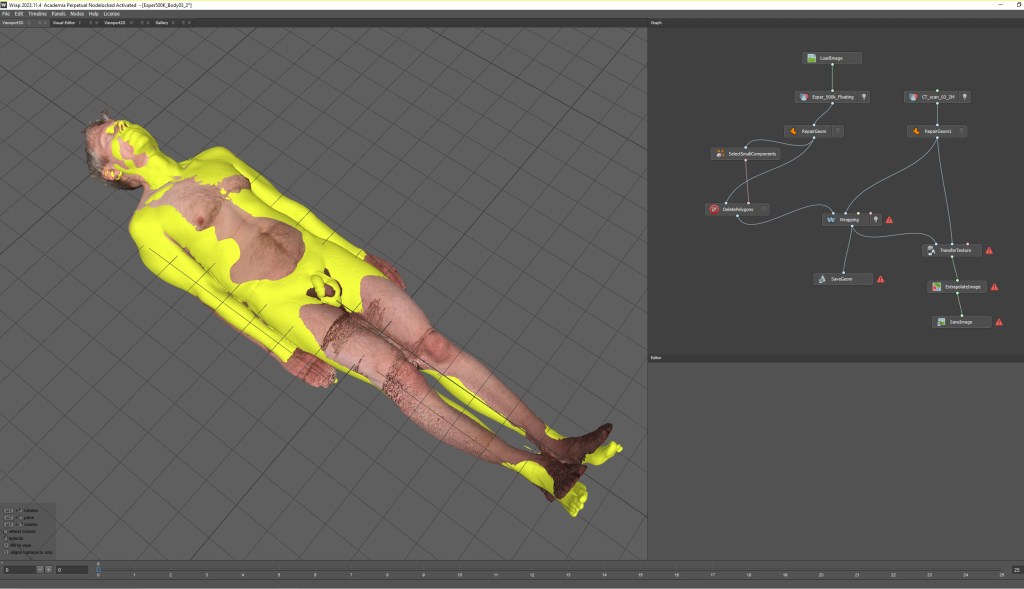Click the timeline end frame field
1024x589 pixels.
click(x=1016, y=569)
